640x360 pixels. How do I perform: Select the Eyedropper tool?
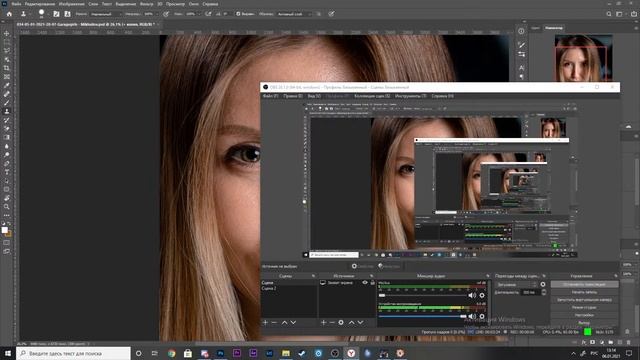coord(7,85)
